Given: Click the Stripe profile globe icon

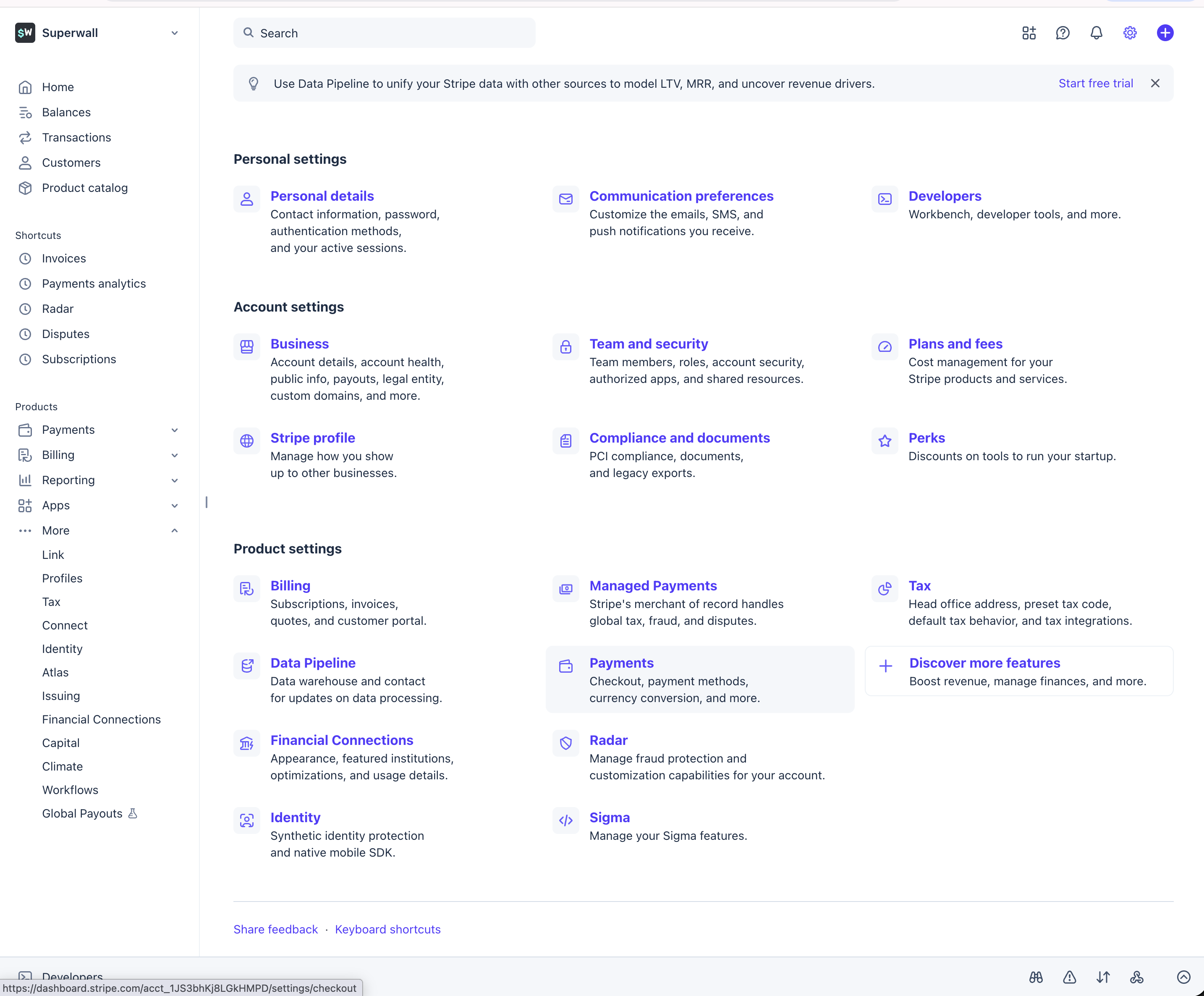Looking at the screenshot, I should [246, 441].
